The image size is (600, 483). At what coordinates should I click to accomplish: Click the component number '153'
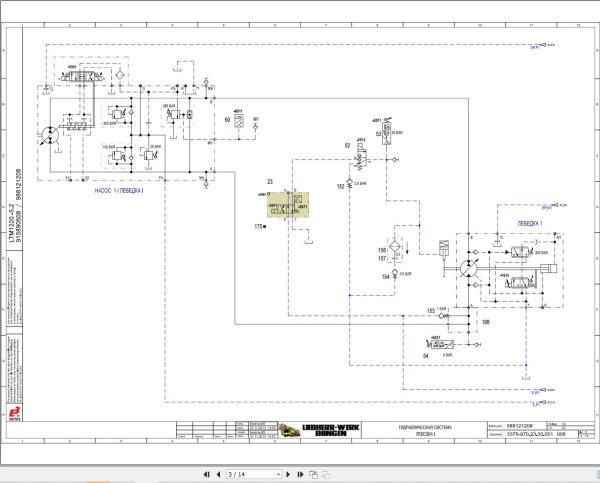(431, 311)
